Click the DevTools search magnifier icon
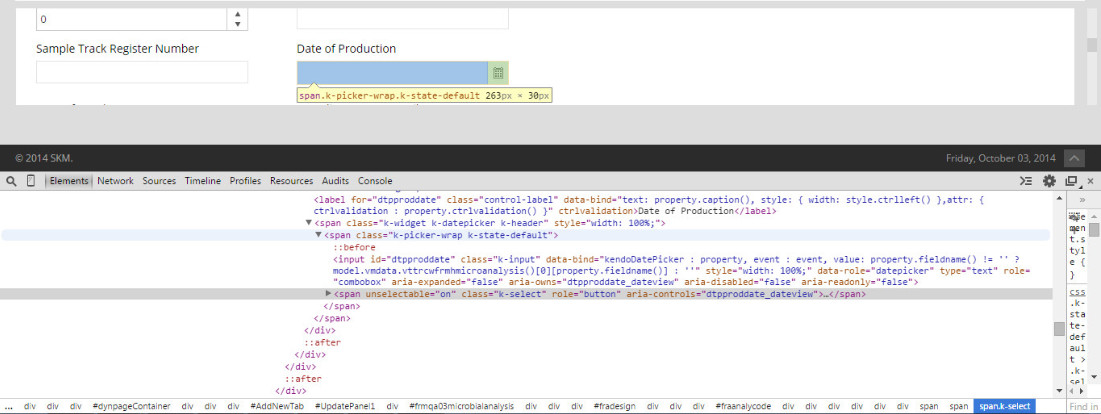The width and height of the screenshot is (1101, 414). tap(11, 181)
